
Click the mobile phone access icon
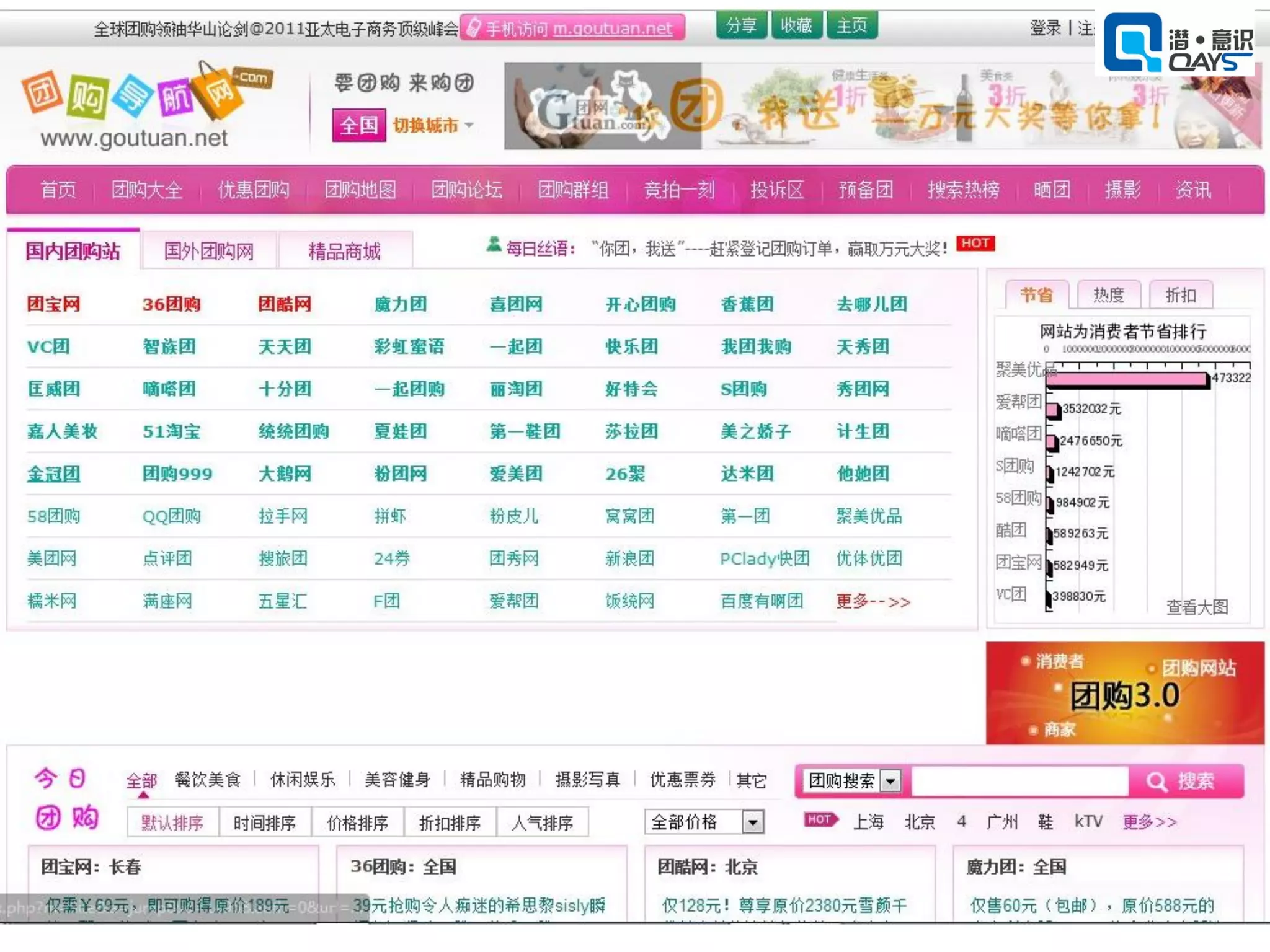coord(474,28)
